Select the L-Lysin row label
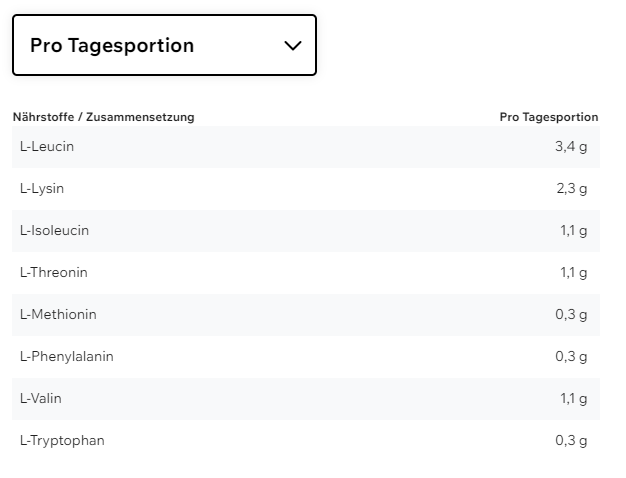The width and height of the screenshot is (626, 478). (42, 189)
